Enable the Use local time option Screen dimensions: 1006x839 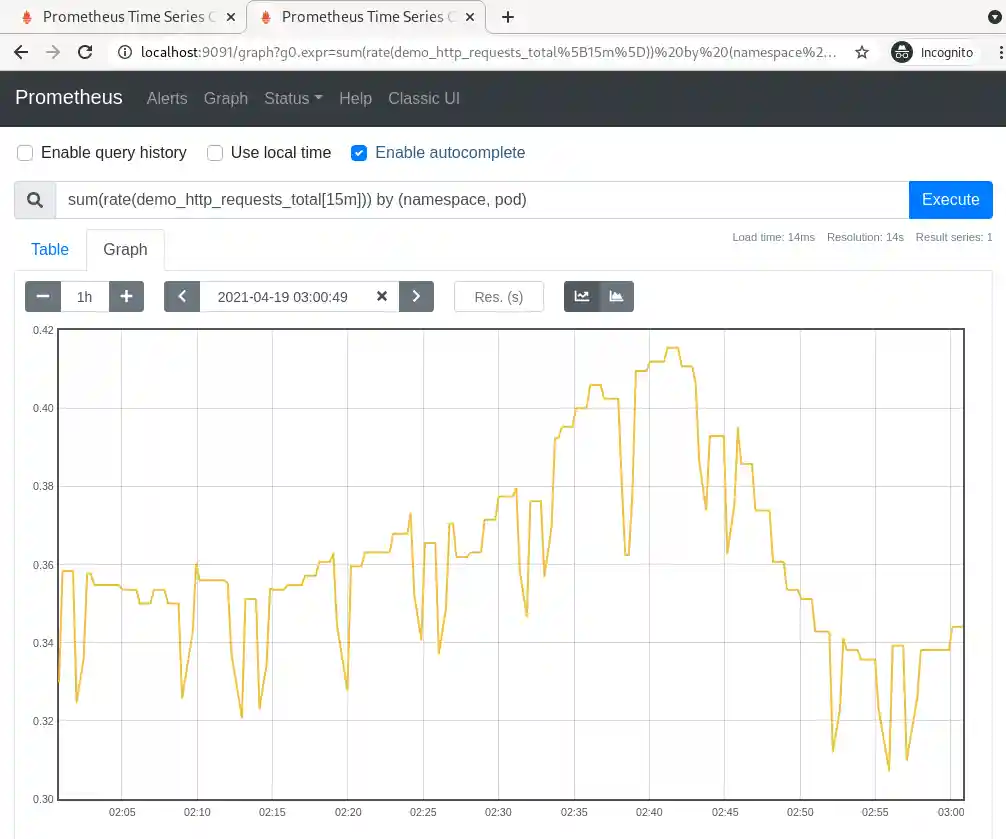click(214, 152)
